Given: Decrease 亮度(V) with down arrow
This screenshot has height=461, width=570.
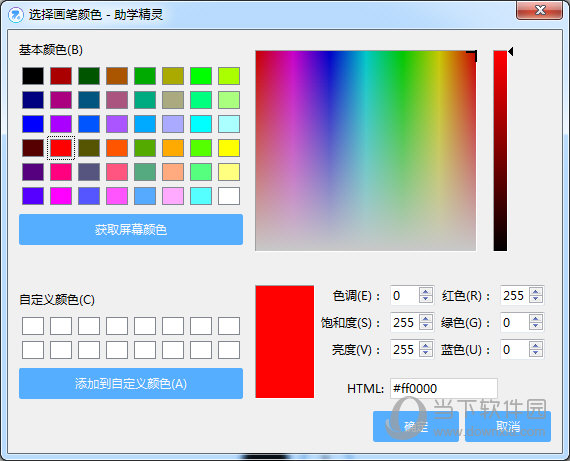Looking at the screenshot, I should tap(426, 353).
